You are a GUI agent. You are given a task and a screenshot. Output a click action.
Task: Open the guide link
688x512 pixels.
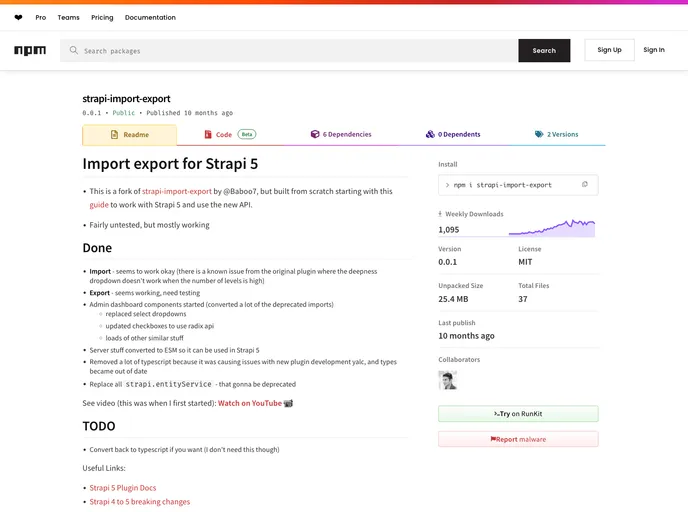[x=99, y=205]
